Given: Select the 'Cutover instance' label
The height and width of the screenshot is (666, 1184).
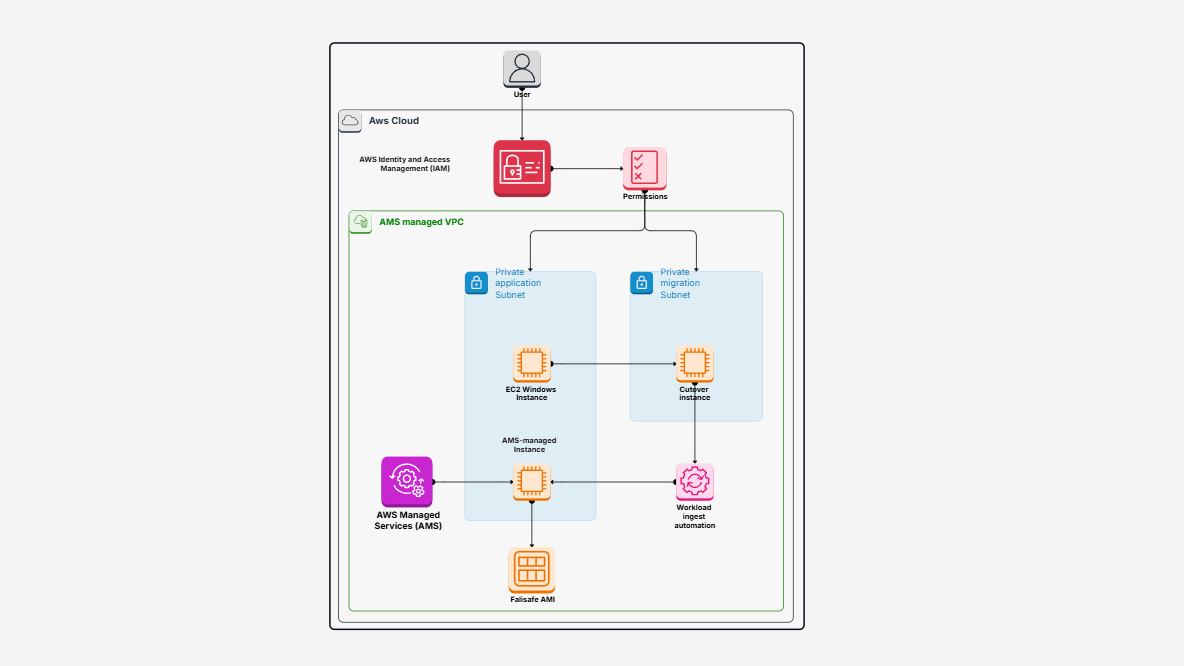Looking at the screenshot, I should click(x=694, y=393).
